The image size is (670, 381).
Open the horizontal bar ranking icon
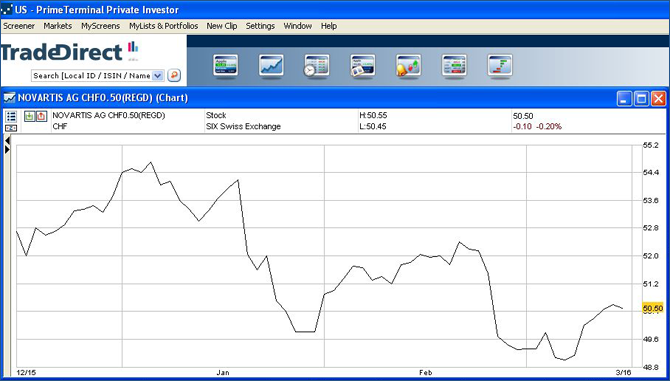[500, 65]
